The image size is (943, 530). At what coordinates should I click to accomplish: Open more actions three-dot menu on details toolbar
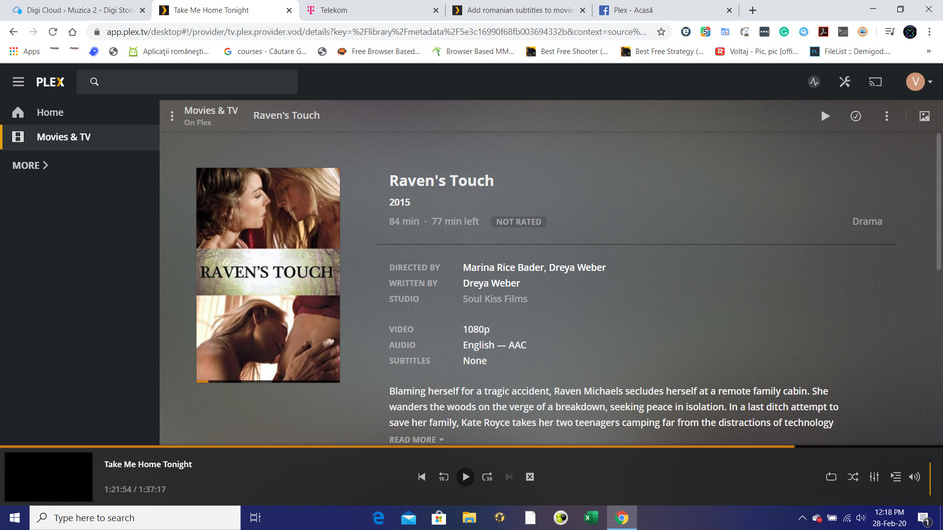click(x=886, y=116)
